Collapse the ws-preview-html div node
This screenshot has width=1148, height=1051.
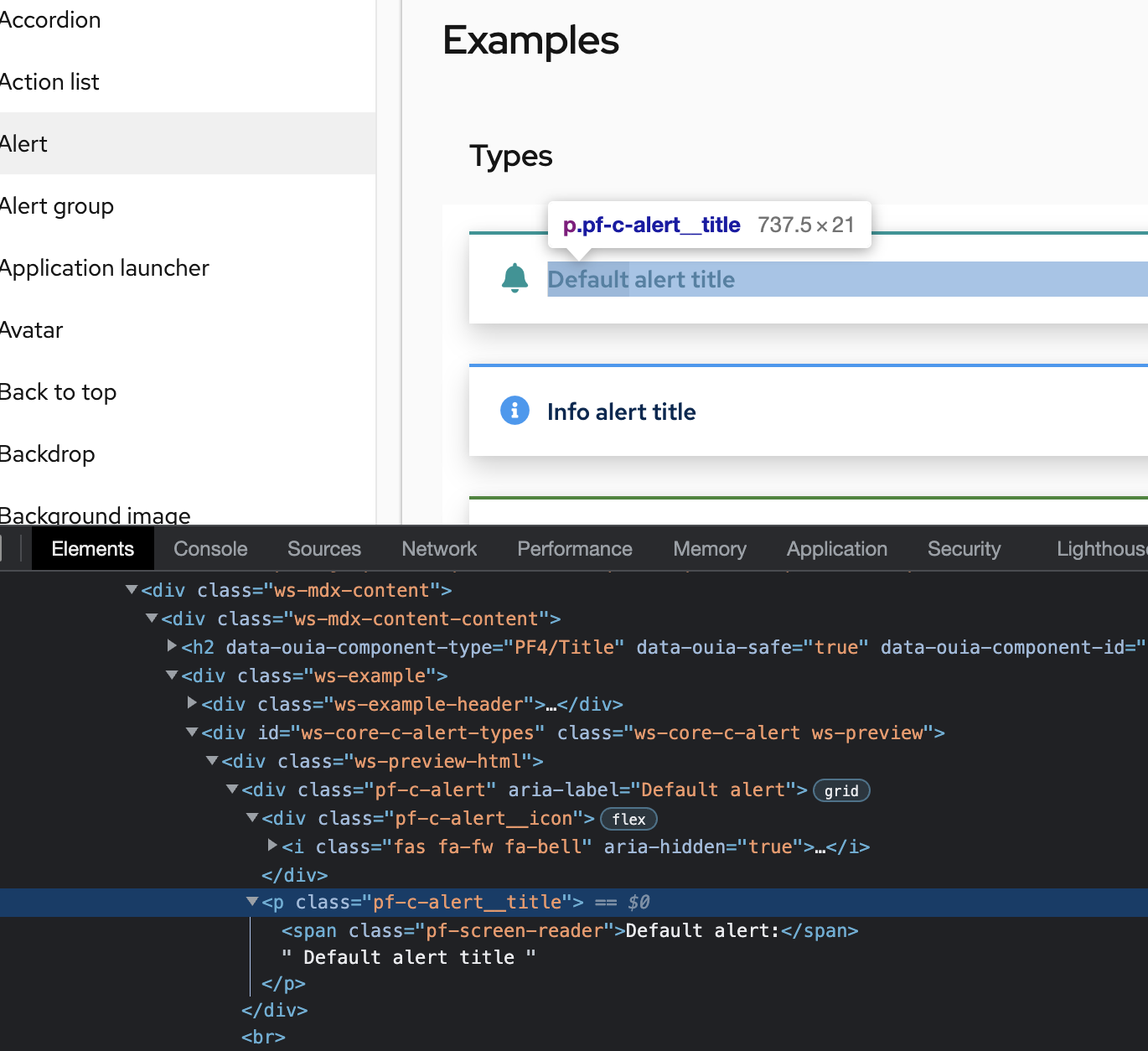click(212, 760)
